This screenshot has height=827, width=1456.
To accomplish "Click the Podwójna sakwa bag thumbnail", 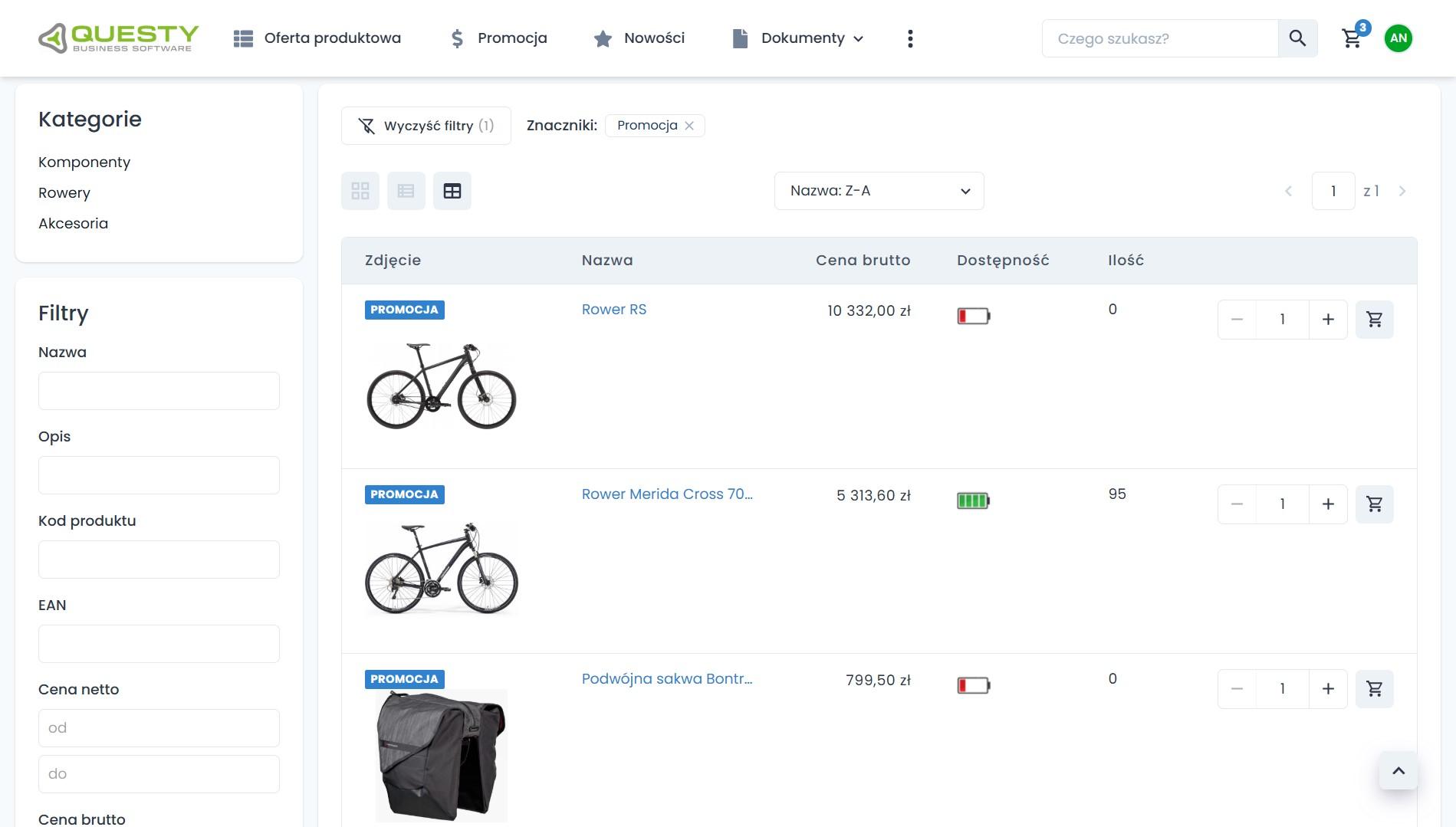I will click(x=442, y=756).
